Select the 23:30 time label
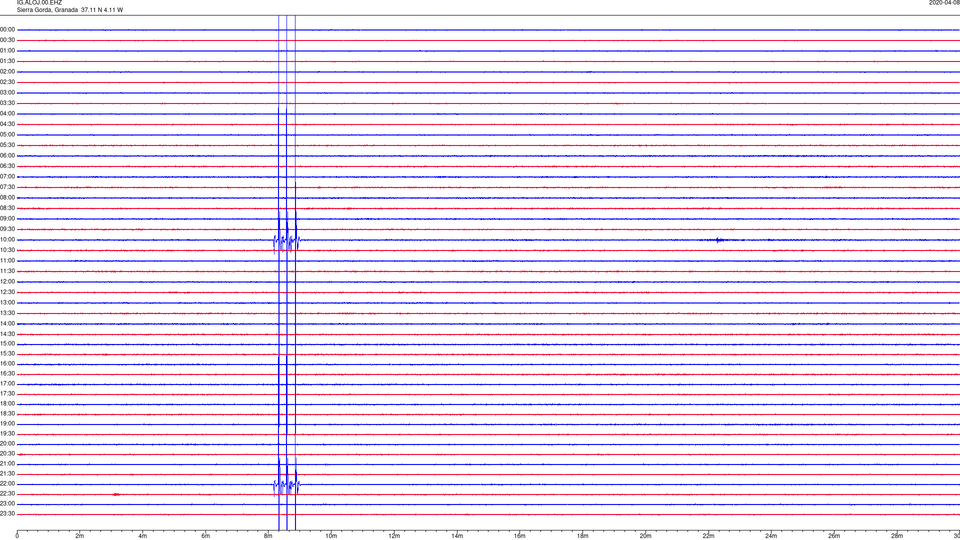This screenshot has width=960, height=540. (x=7, y=514)
